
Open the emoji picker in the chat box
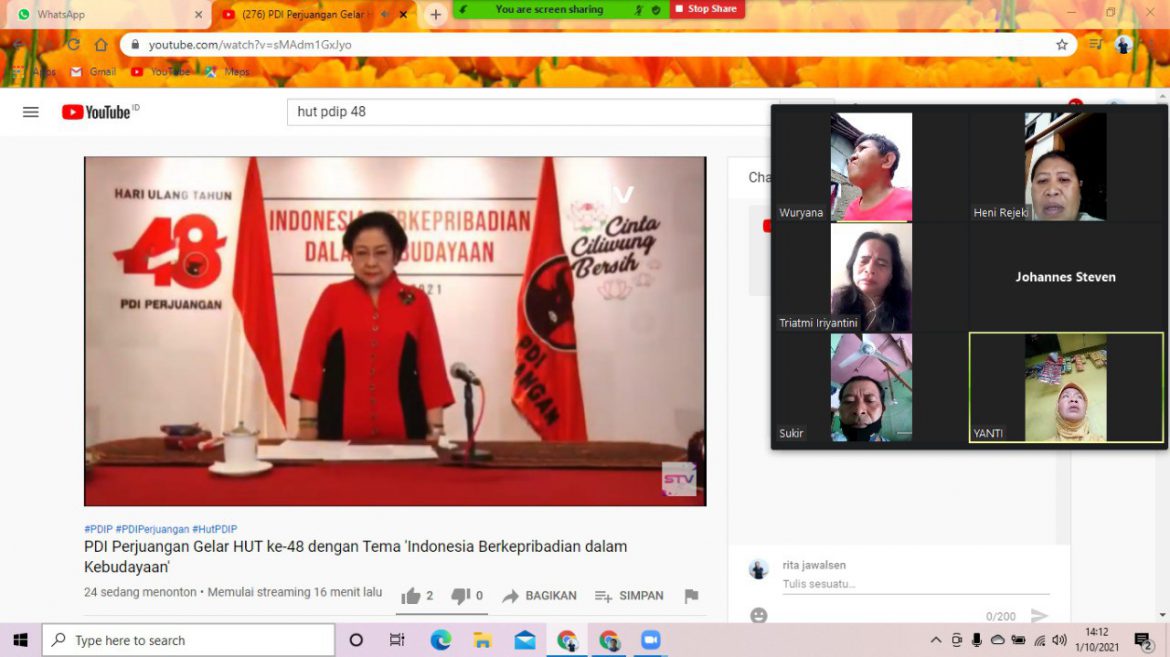758,616
